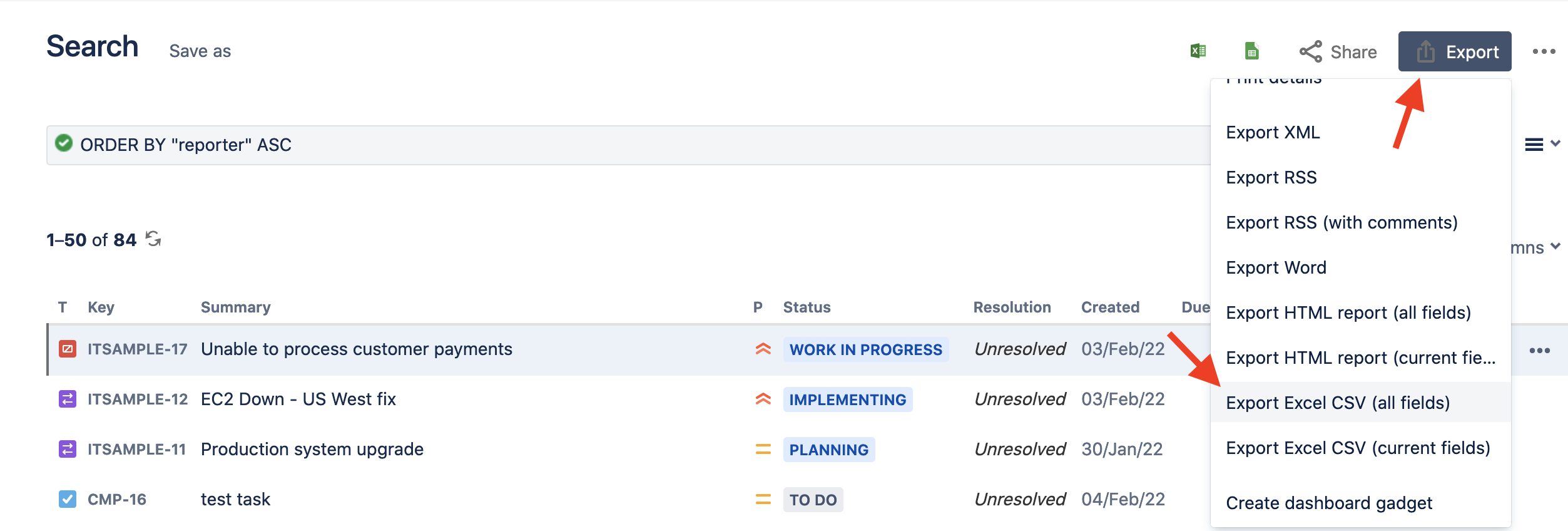Image resolution: width=1568 pixels, height=531 pixels.
Task: Click the Save as link
Action: [x=198, y=51]
